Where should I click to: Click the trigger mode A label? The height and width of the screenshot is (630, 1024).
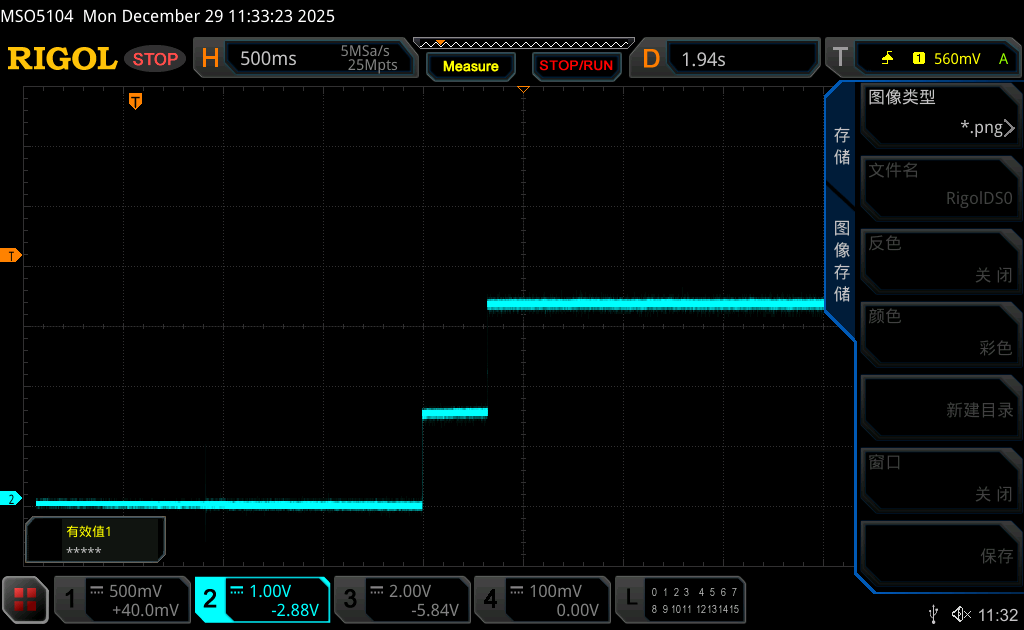tap(1003, 59)
